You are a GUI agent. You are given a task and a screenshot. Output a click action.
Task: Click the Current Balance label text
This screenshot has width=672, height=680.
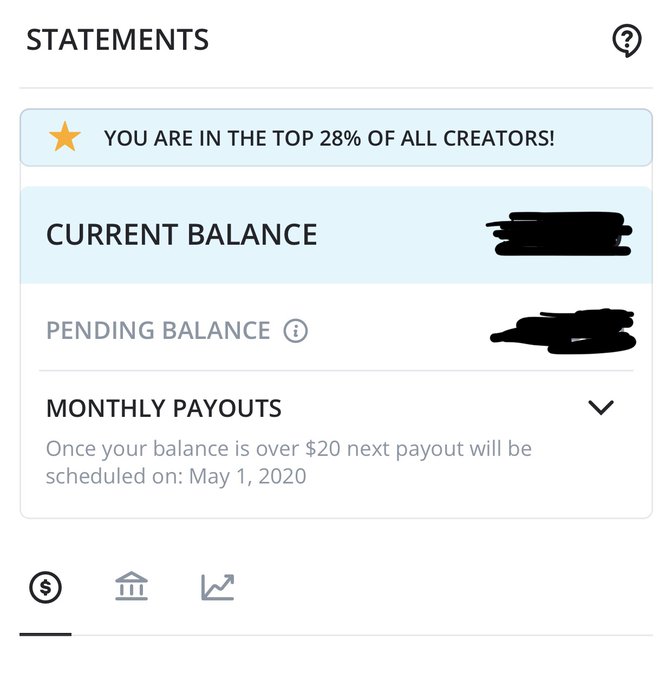(x=182, y=235)
